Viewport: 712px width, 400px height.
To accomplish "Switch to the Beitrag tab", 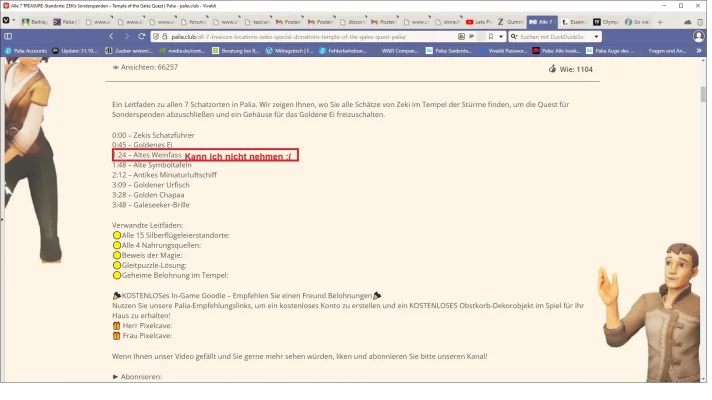I will [35, 22].
